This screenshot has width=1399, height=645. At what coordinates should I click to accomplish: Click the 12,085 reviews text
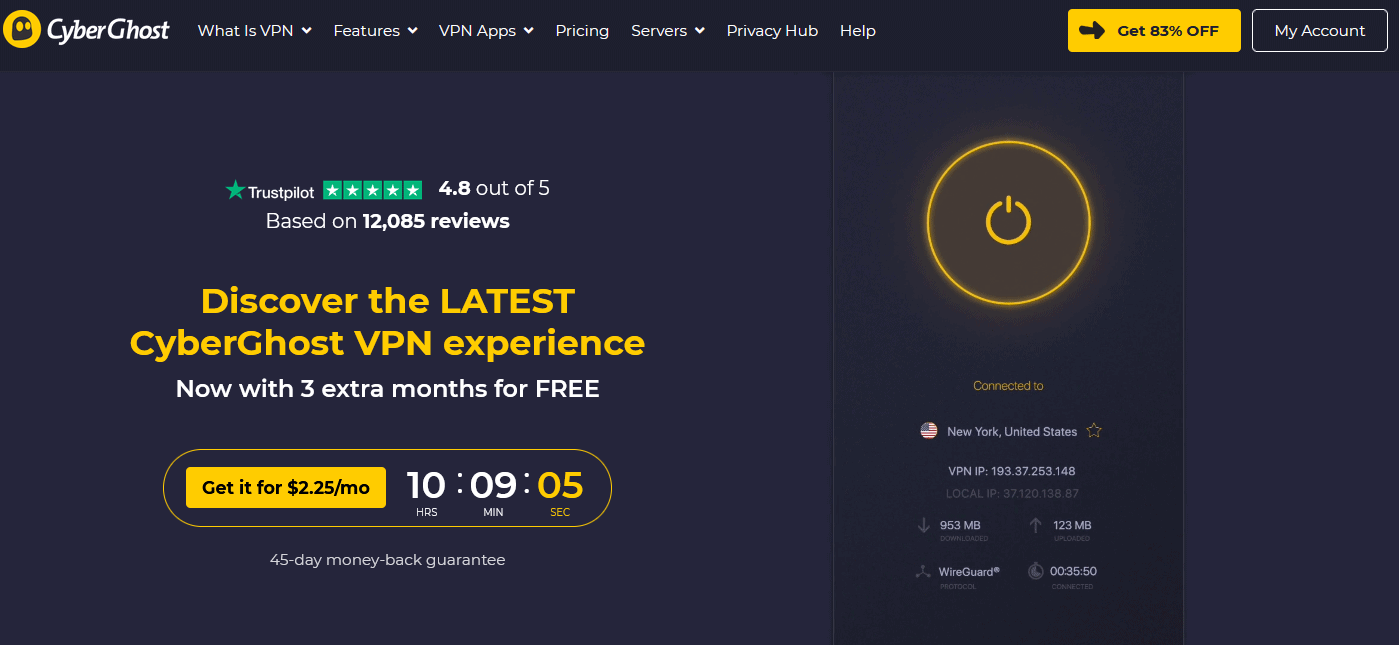[x=435, y=221]
